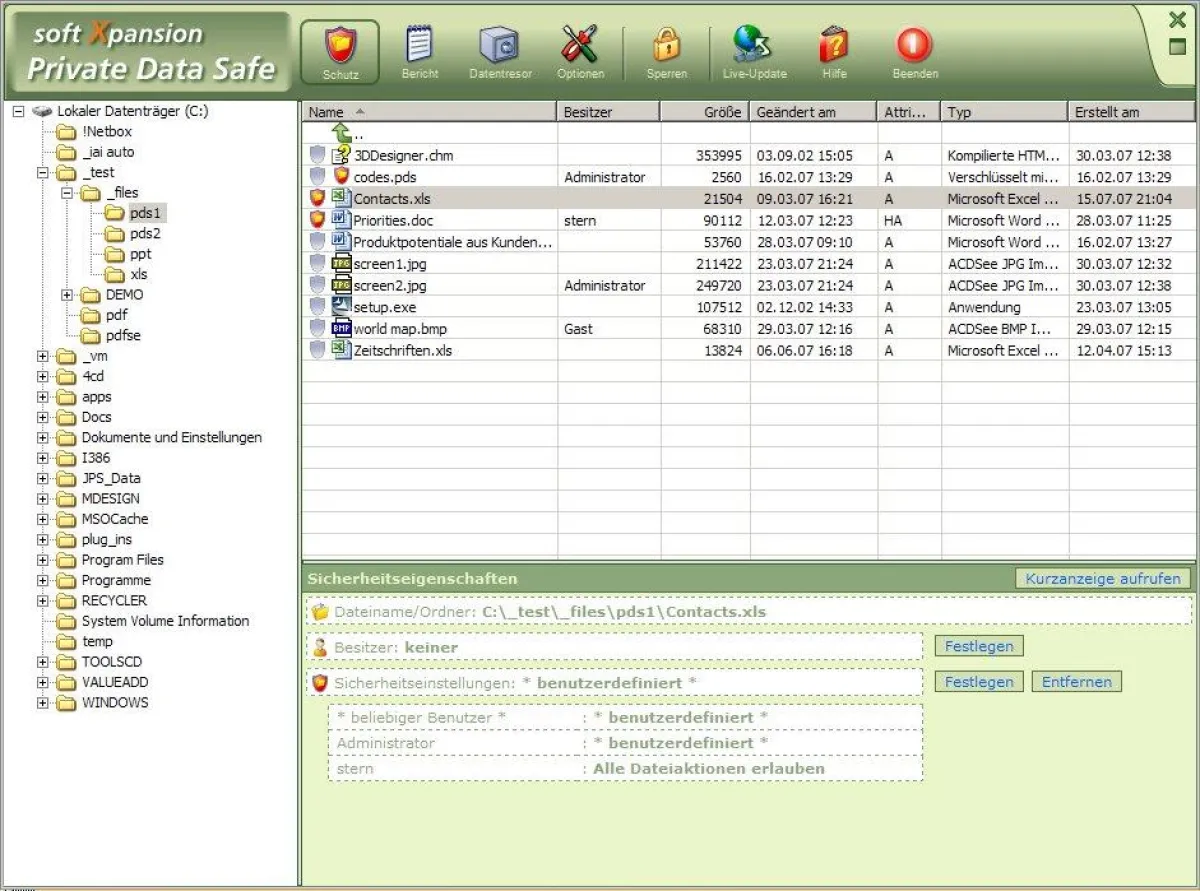Click the encrypted padlock icon on codes.pds
1200x891 pixels.
[x=341, y=176]
